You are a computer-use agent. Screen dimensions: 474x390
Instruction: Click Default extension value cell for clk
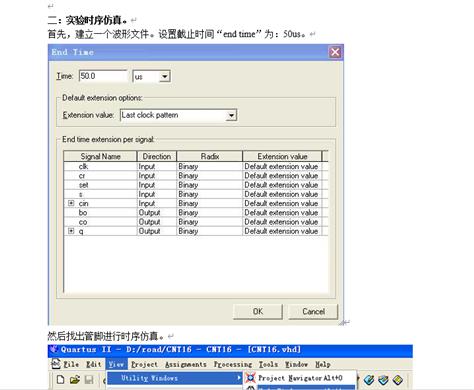pyautogui.click(x=281, y=166)
